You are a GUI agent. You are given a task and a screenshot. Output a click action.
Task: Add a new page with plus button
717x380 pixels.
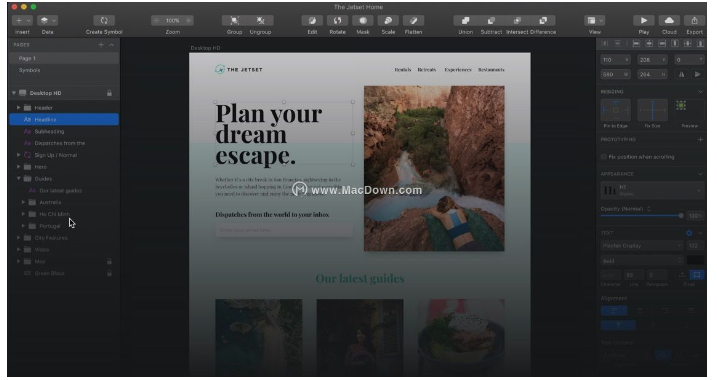101,45
